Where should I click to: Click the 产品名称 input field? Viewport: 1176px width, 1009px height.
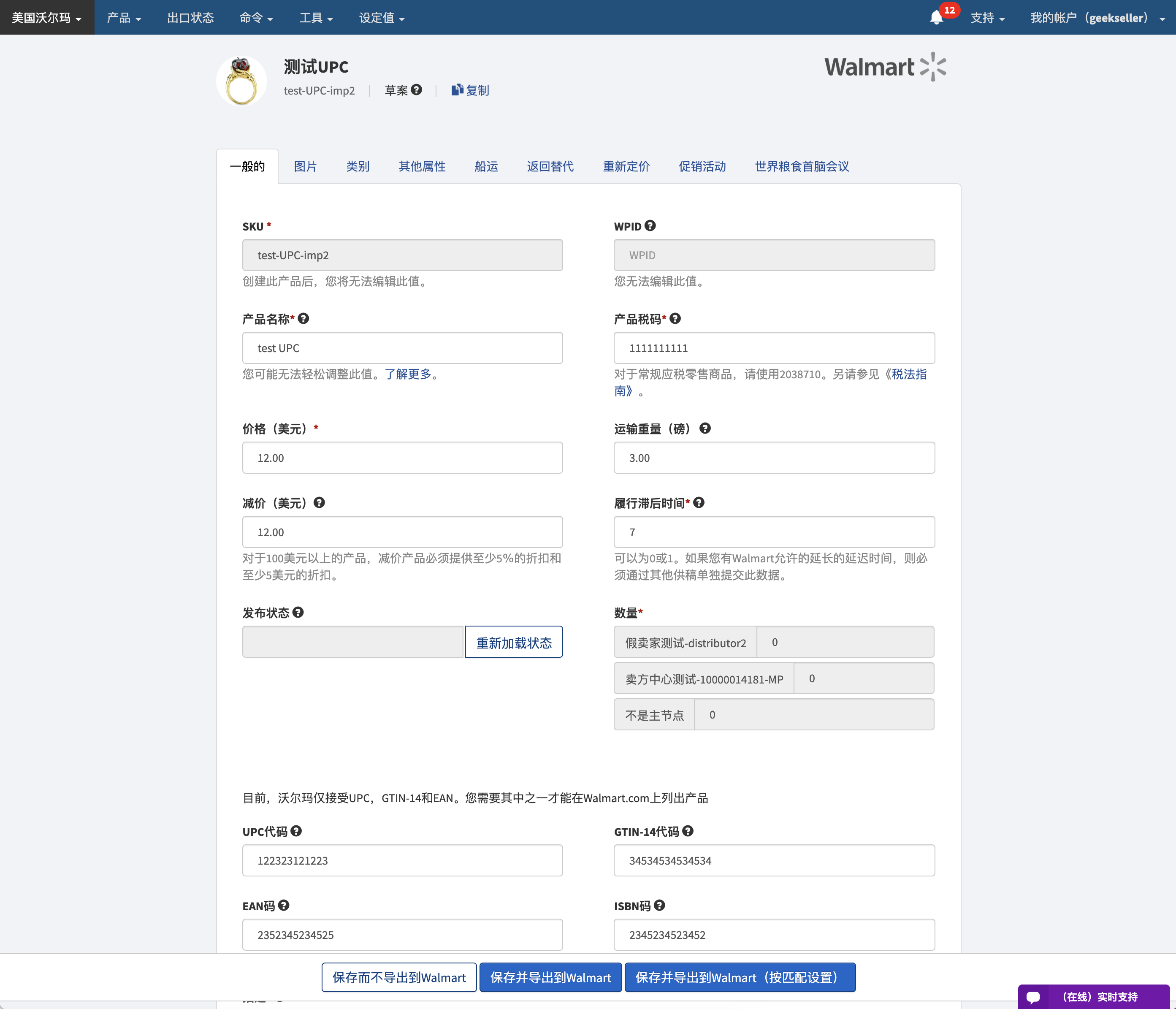pyautogui.click(x=402, y=348)
